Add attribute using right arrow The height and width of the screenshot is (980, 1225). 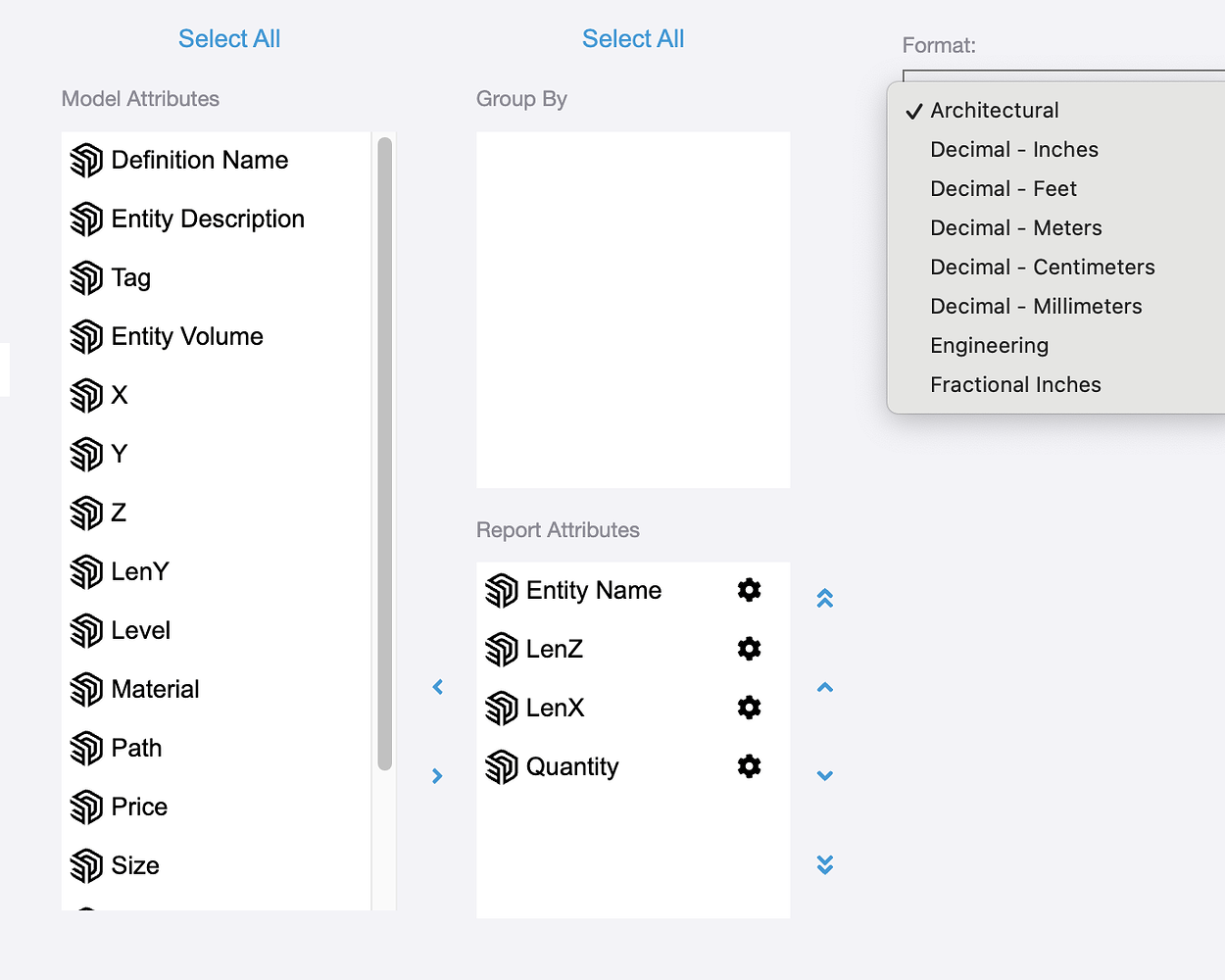(438, 776)
